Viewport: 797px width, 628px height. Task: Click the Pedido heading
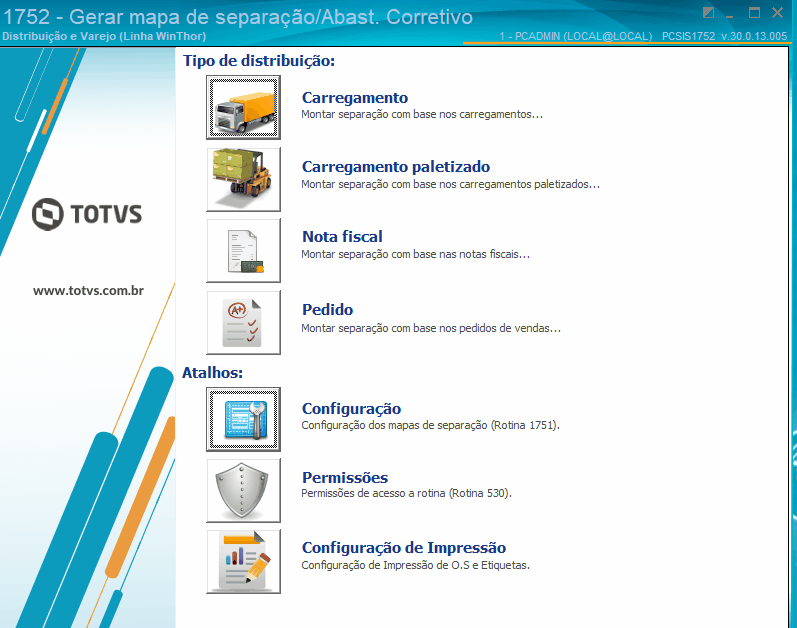[327, 309]
